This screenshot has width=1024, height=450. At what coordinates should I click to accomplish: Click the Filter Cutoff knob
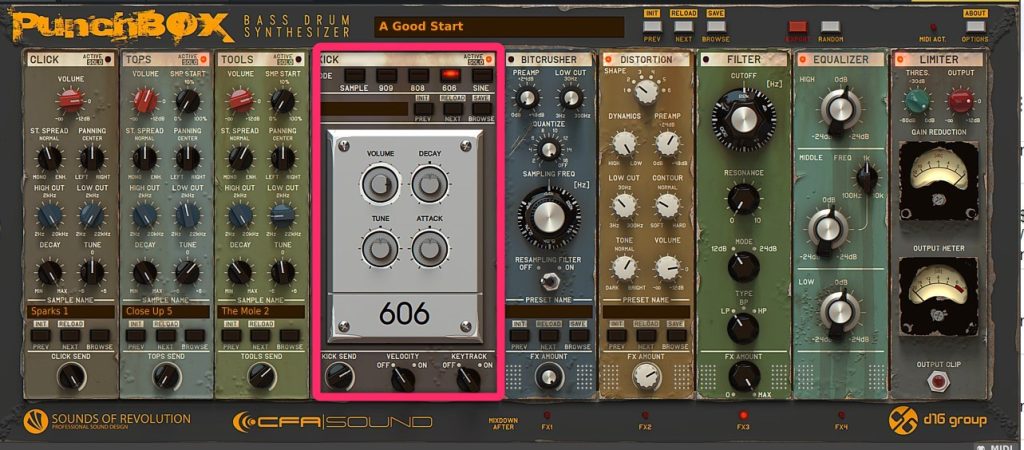[742, 119]
